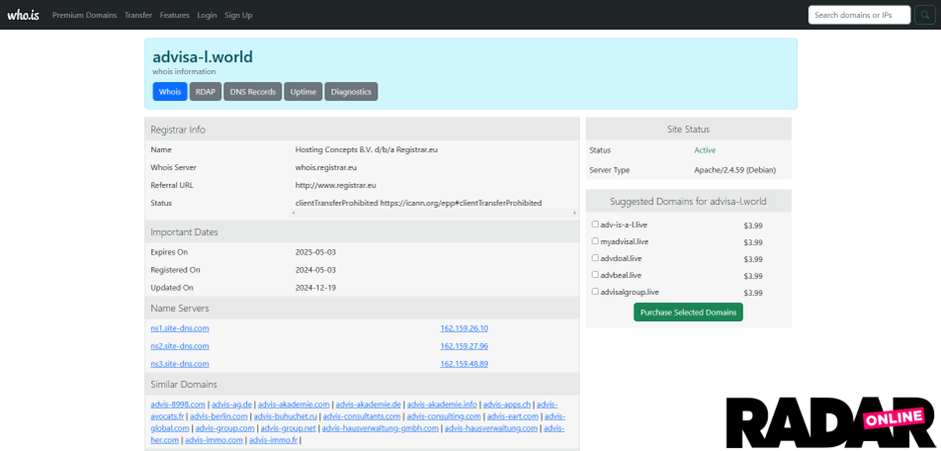941x451 pixels.
Task: Click the Registrar Info section header
Action: click(362, 129)
